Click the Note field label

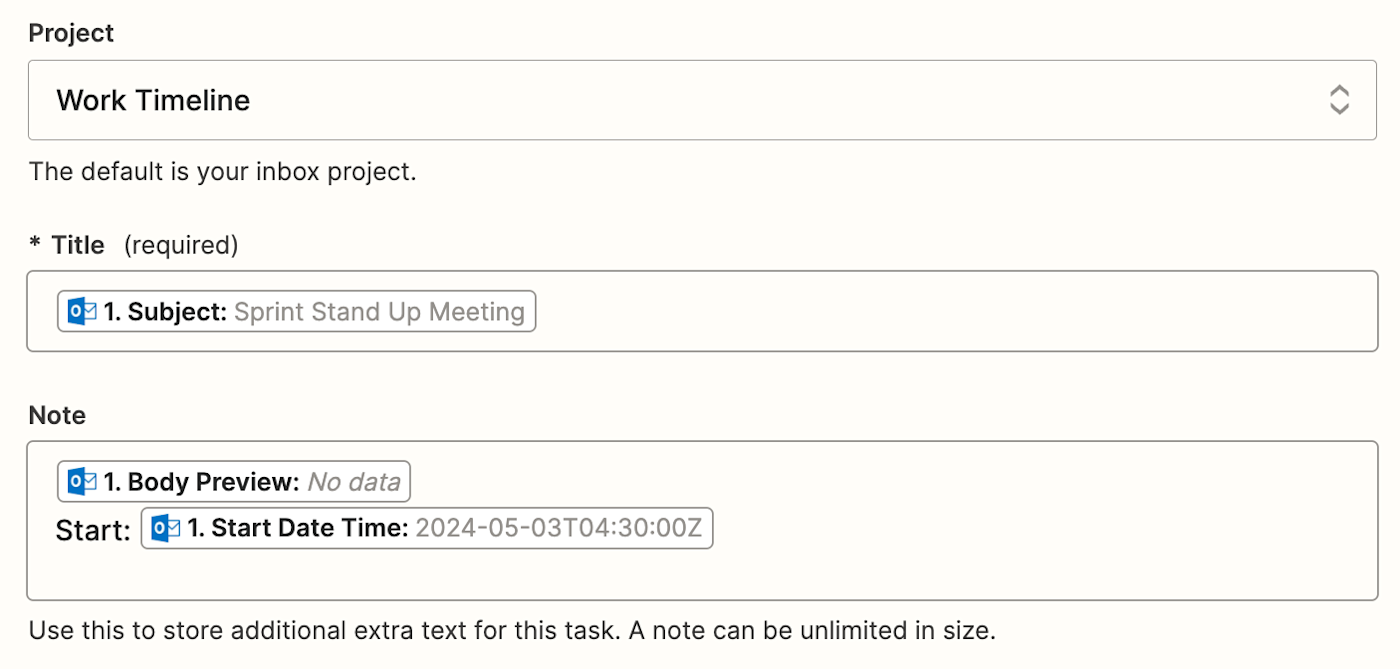pos(57,415)
